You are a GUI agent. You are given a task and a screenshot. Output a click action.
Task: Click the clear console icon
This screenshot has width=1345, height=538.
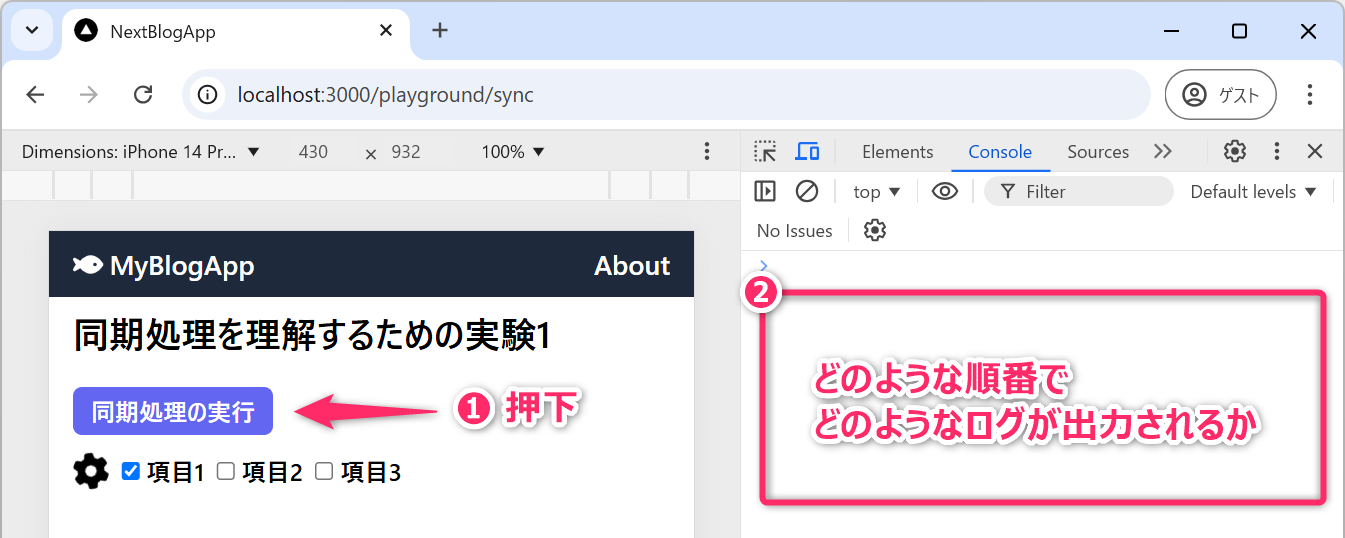click(x=807, y=192)
